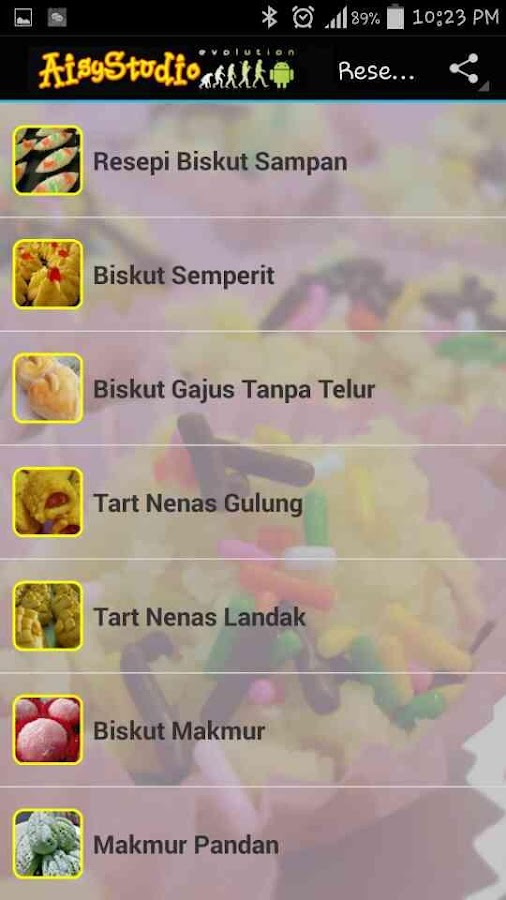Tap the alarm clock status icon
506x900 pixels.
click(302, 18)
